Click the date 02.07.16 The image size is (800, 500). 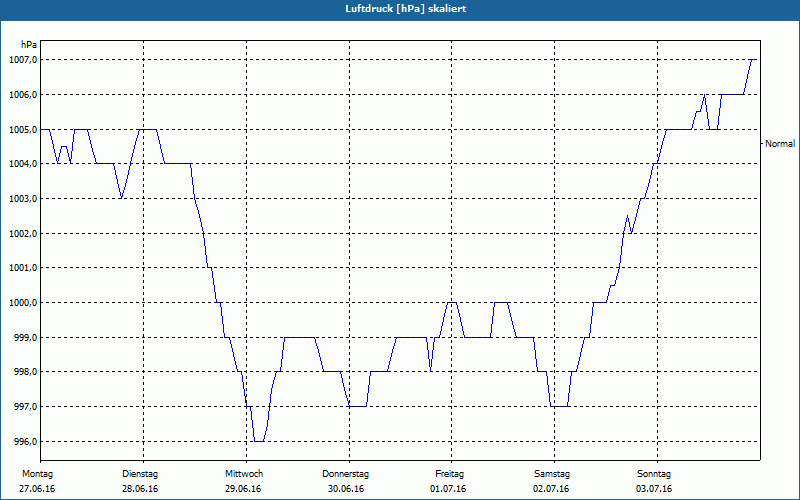click(x=551, y=489)
